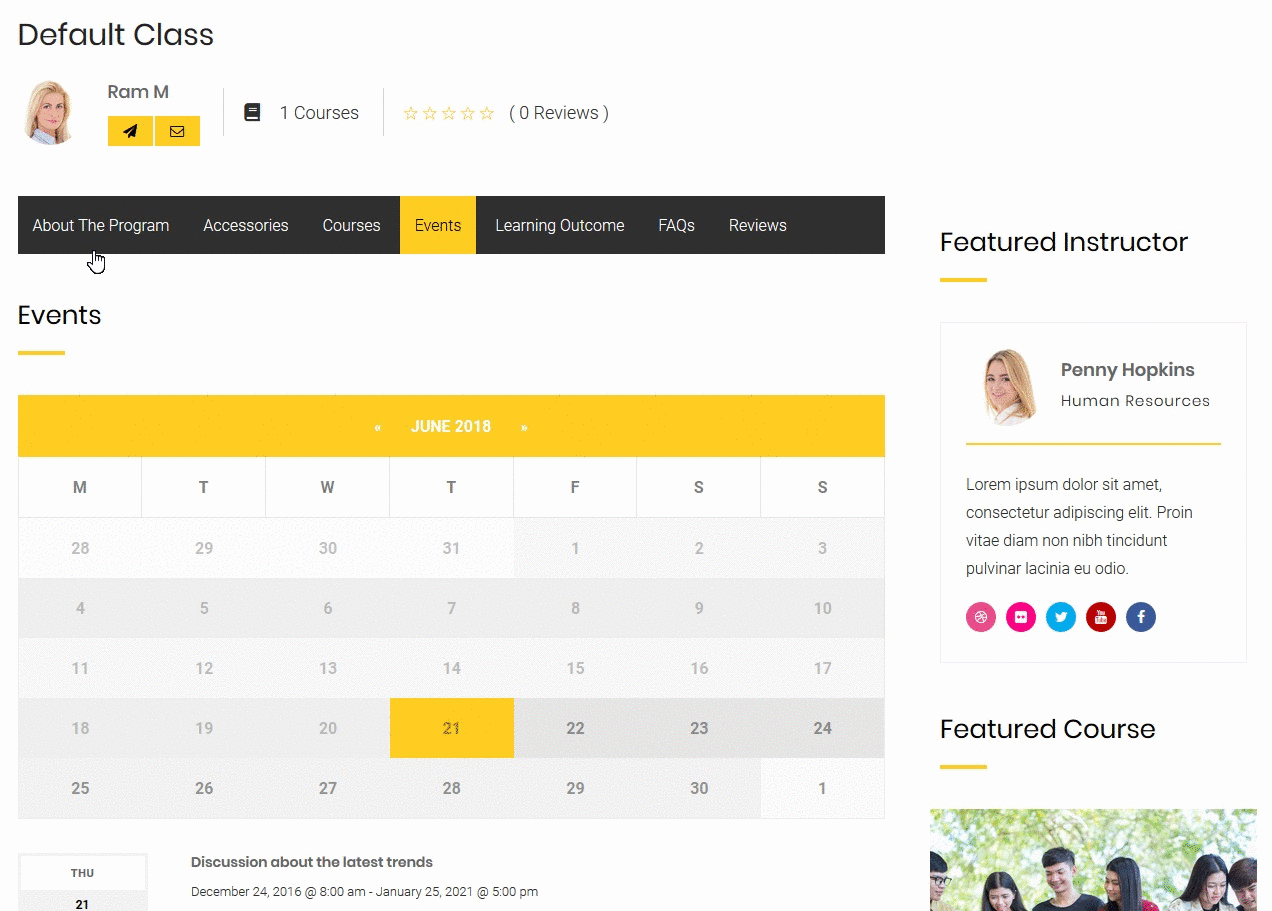Click the fifth rating star

(x=487, y=113)
